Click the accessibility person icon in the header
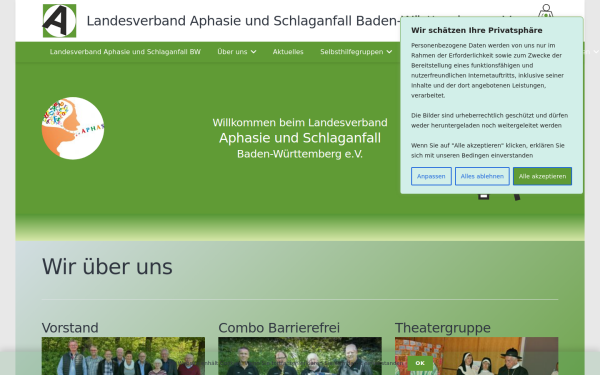 [x=546, y=11]
